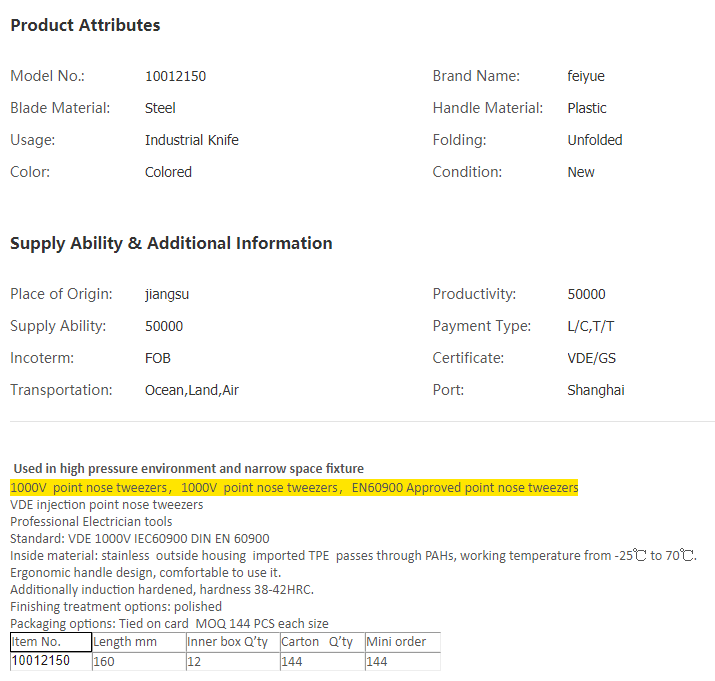Click the Item No. table header
Image resolution: width=715 pixels, height=681 pixels.
(x=37, y=642)
